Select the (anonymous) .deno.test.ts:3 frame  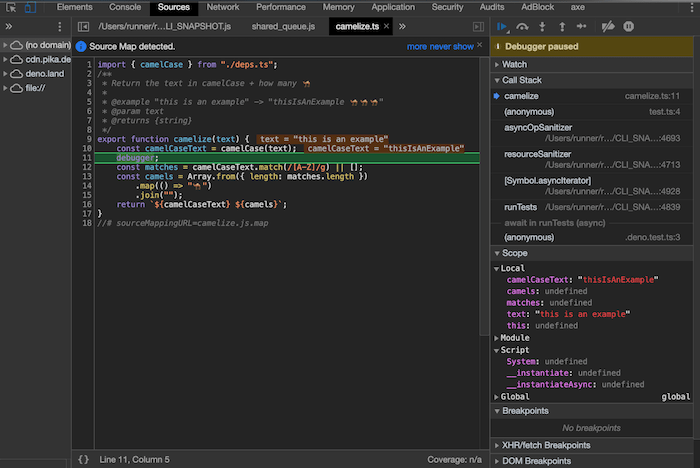point(592,237)
